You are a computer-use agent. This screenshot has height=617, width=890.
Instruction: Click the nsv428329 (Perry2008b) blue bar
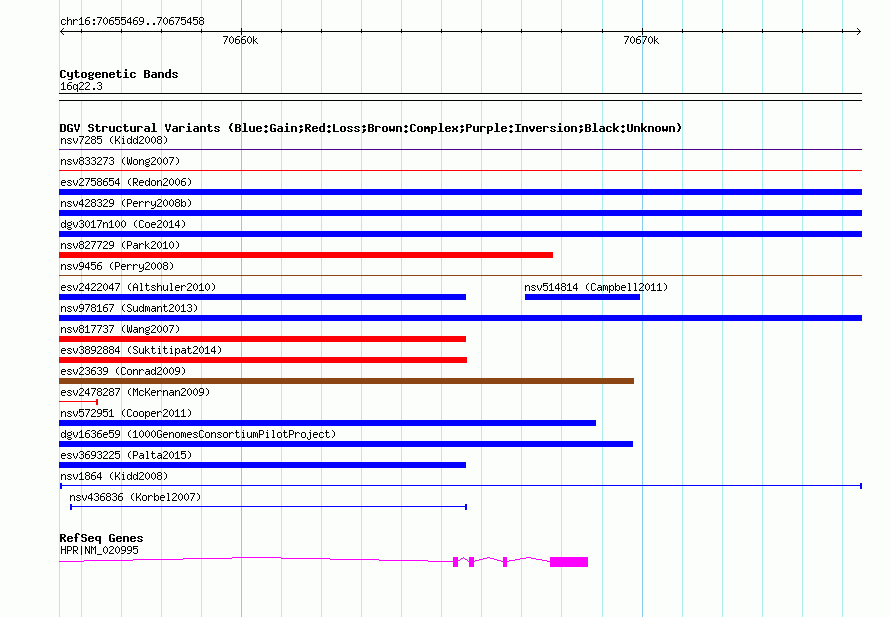point(460,213)
